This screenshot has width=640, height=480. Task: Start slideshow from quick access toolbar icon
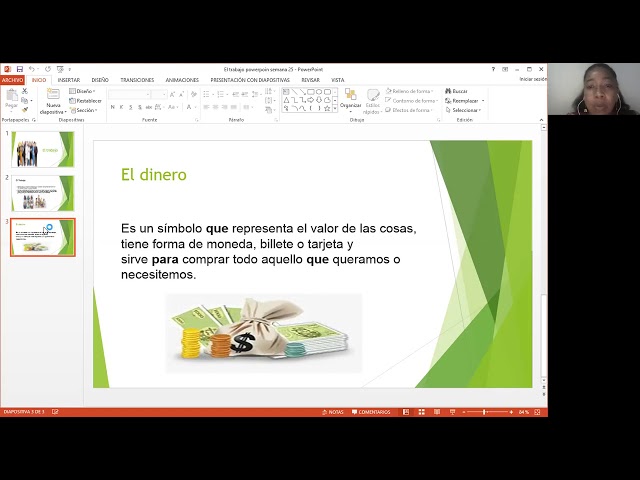pos(60,69)
